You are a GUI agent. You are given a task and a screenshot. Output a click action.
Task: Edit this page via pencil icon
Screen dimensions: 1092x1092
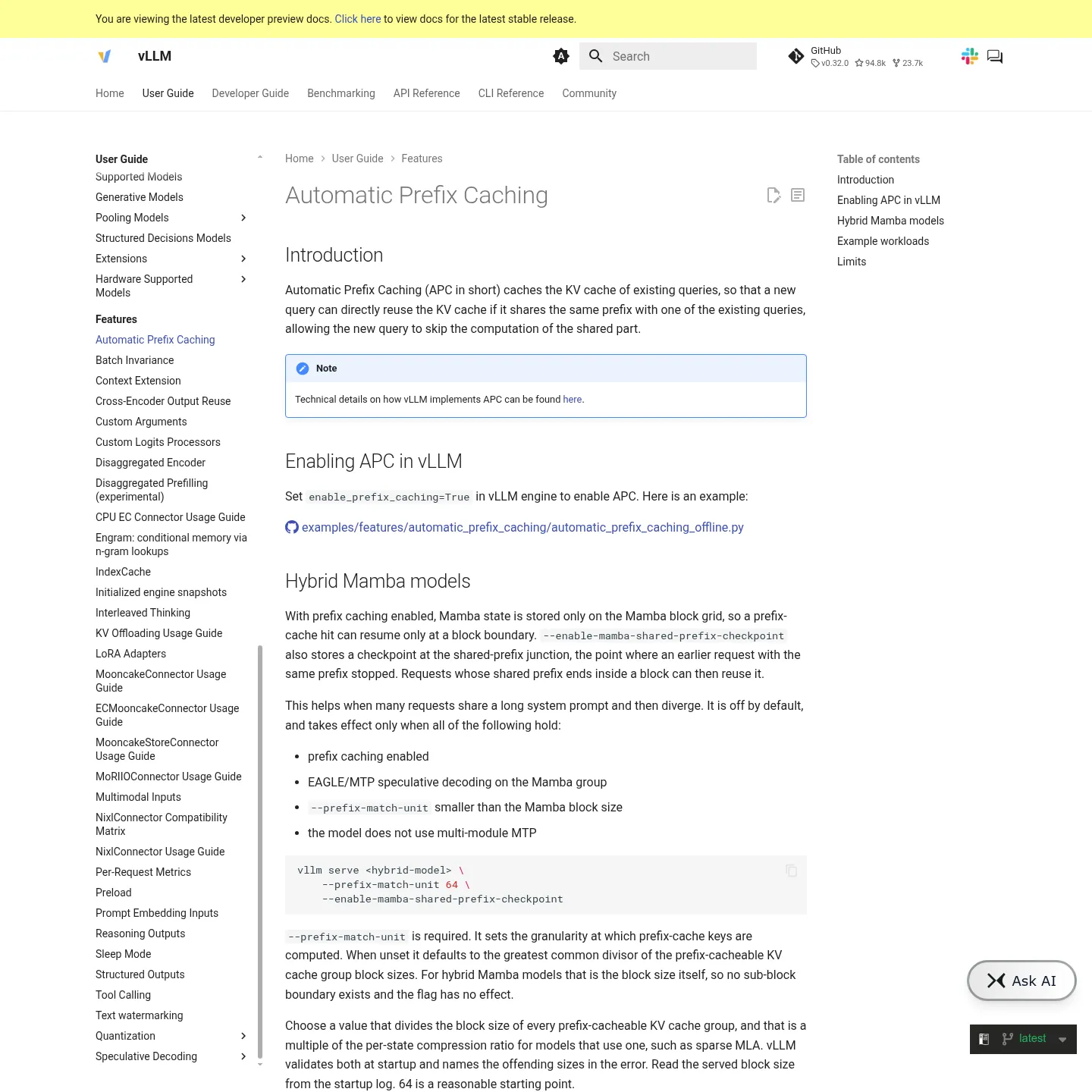click(773, 196)
